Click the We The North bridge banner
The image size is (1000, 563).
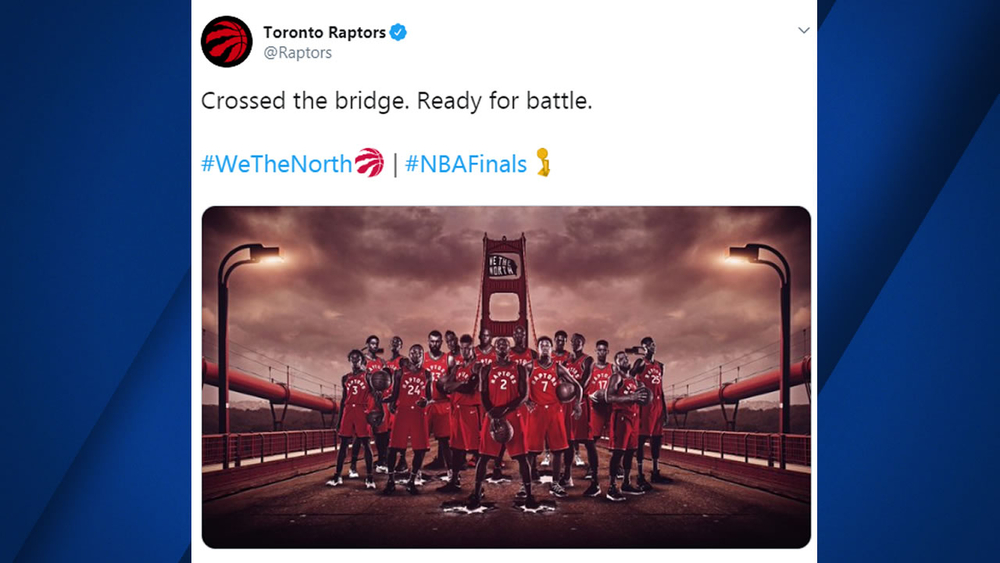pos(504,265)
